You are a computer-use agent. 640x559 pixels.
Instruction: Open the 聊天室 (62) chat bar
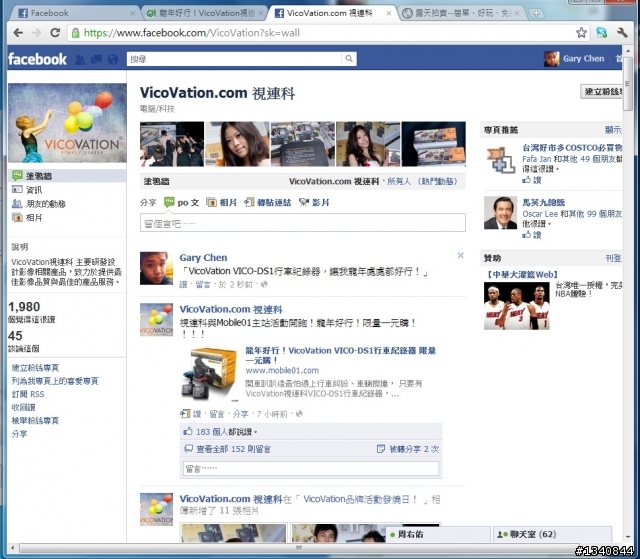(x=553, y=534)
